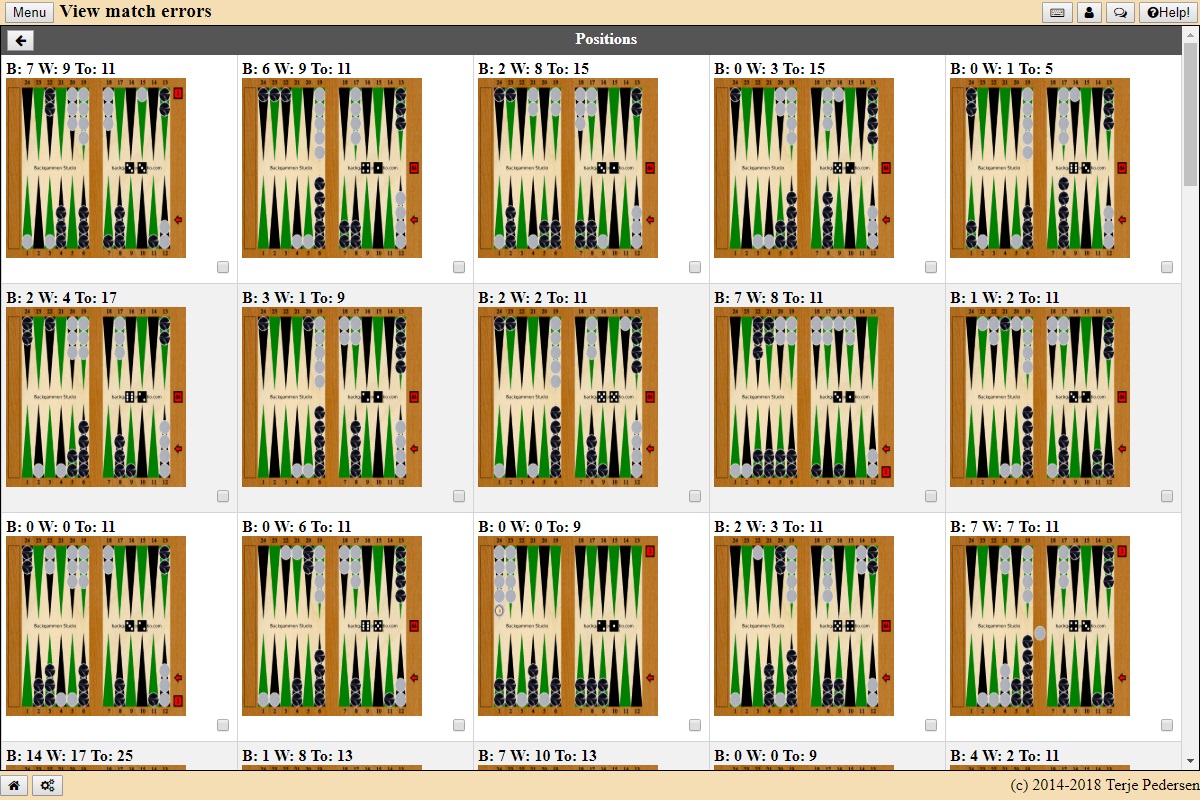Mark checkbox for position B: 7 W: 8 To: 11
Screen dimensions: 1200x800
(931, 496)
